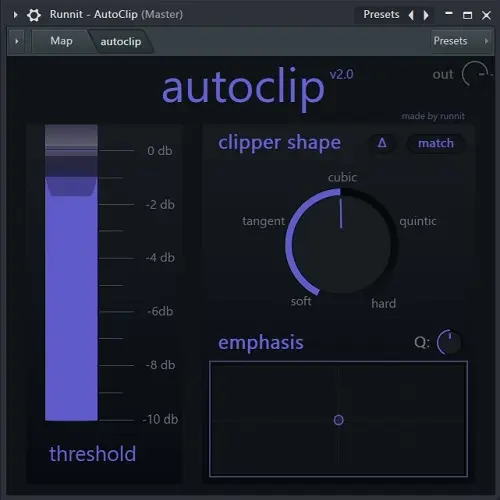Click the '-4 db' scale mark
The height and width of the screenshot is (500, 500).
point(160,258)
